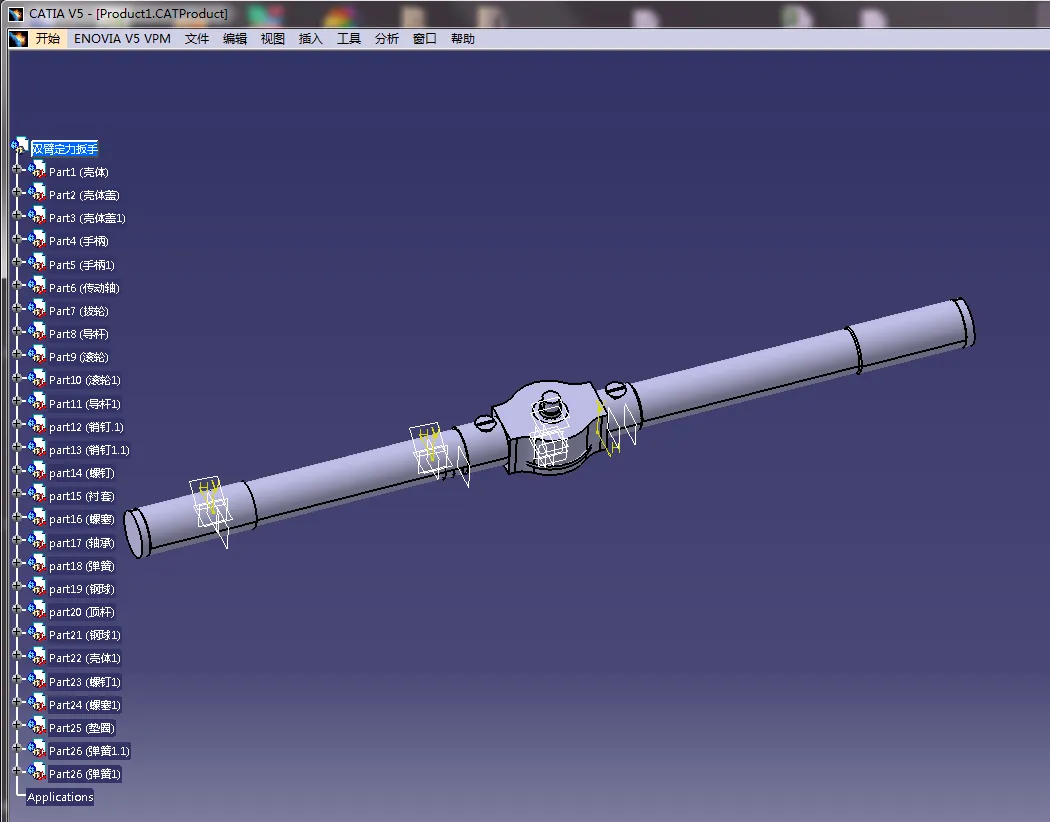Expand the Part1 (壳体) node
The width and height of the screenshot is (1050, 822).
click(x=17, y=169)
